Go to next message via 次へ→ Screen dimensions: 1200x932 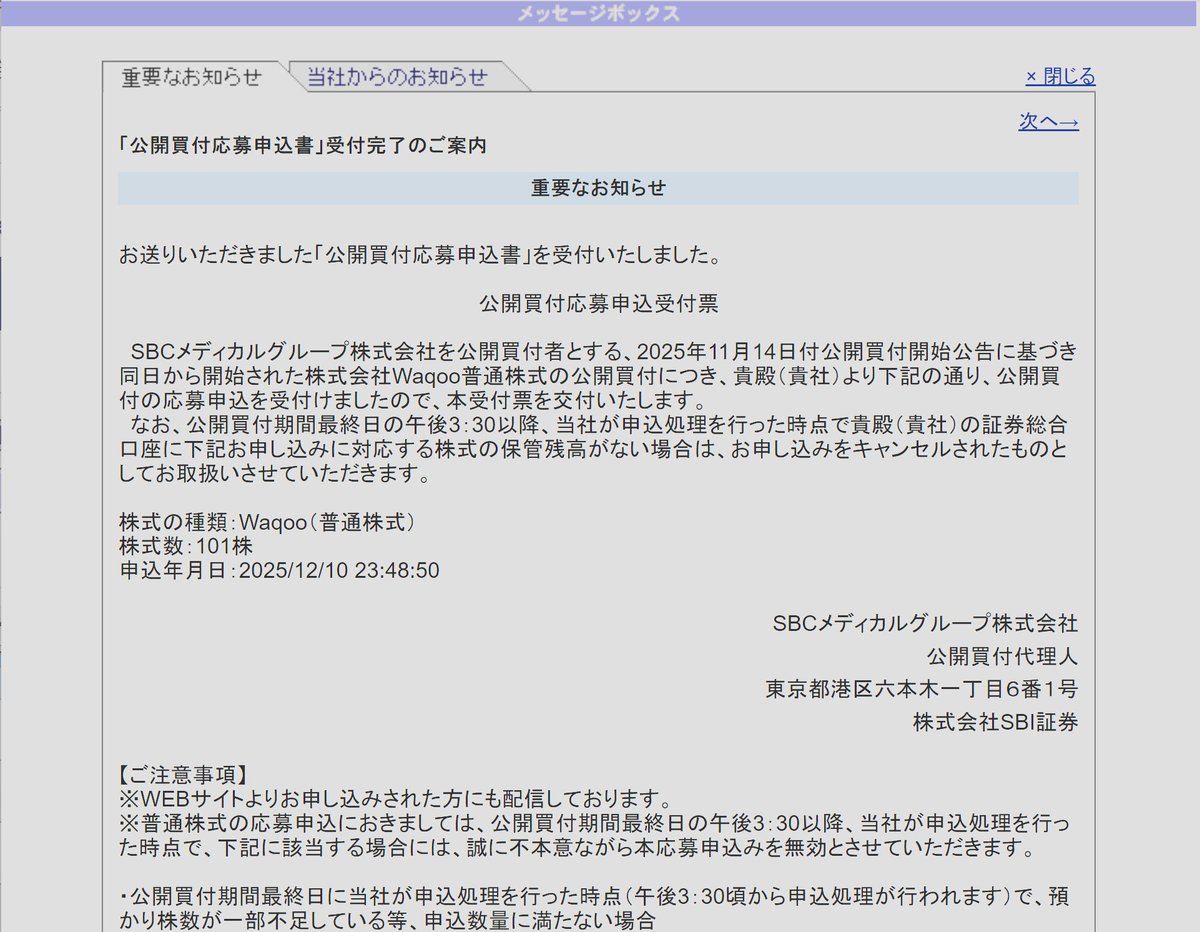coord(1049,122)
